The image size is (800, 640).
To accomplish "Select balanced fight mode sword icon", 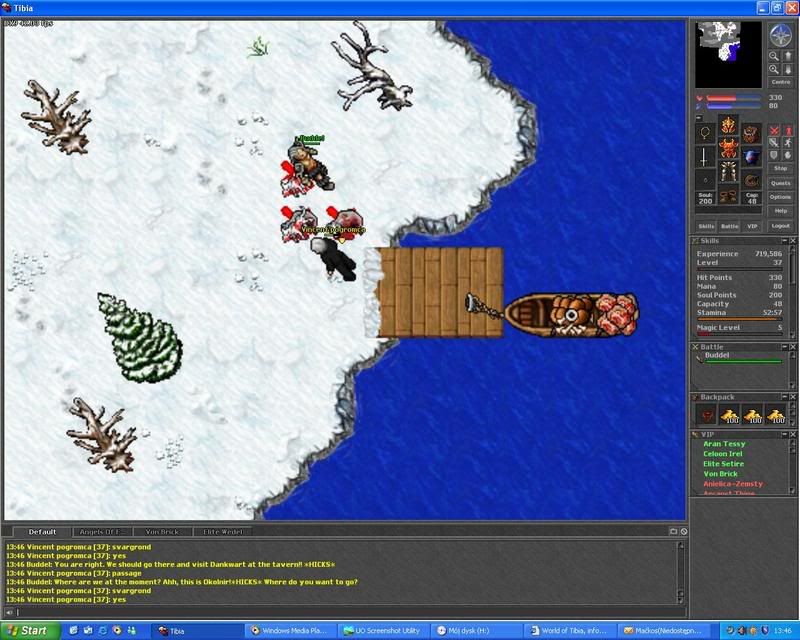I will (774, 143).
